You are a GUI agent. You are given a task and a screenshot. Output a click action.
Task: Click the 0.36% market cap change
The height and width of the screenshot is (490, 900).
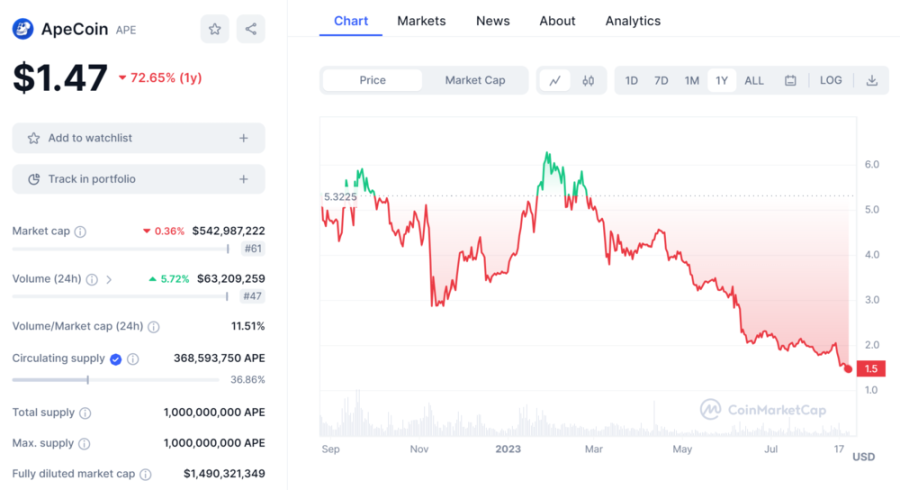(164, 231)
